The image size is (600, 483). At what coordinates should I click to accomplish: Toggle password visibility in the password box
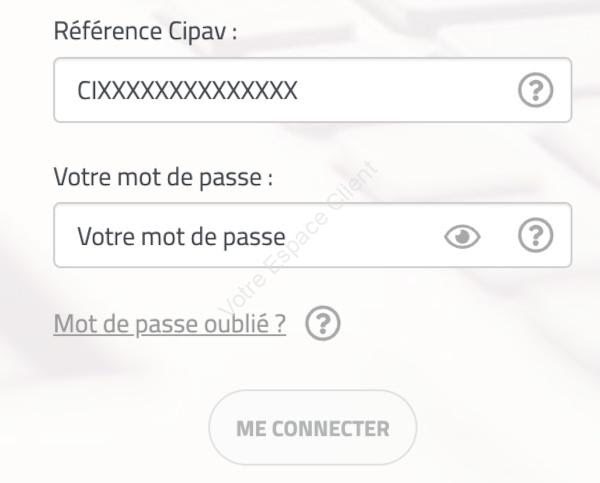coord(462,236)
